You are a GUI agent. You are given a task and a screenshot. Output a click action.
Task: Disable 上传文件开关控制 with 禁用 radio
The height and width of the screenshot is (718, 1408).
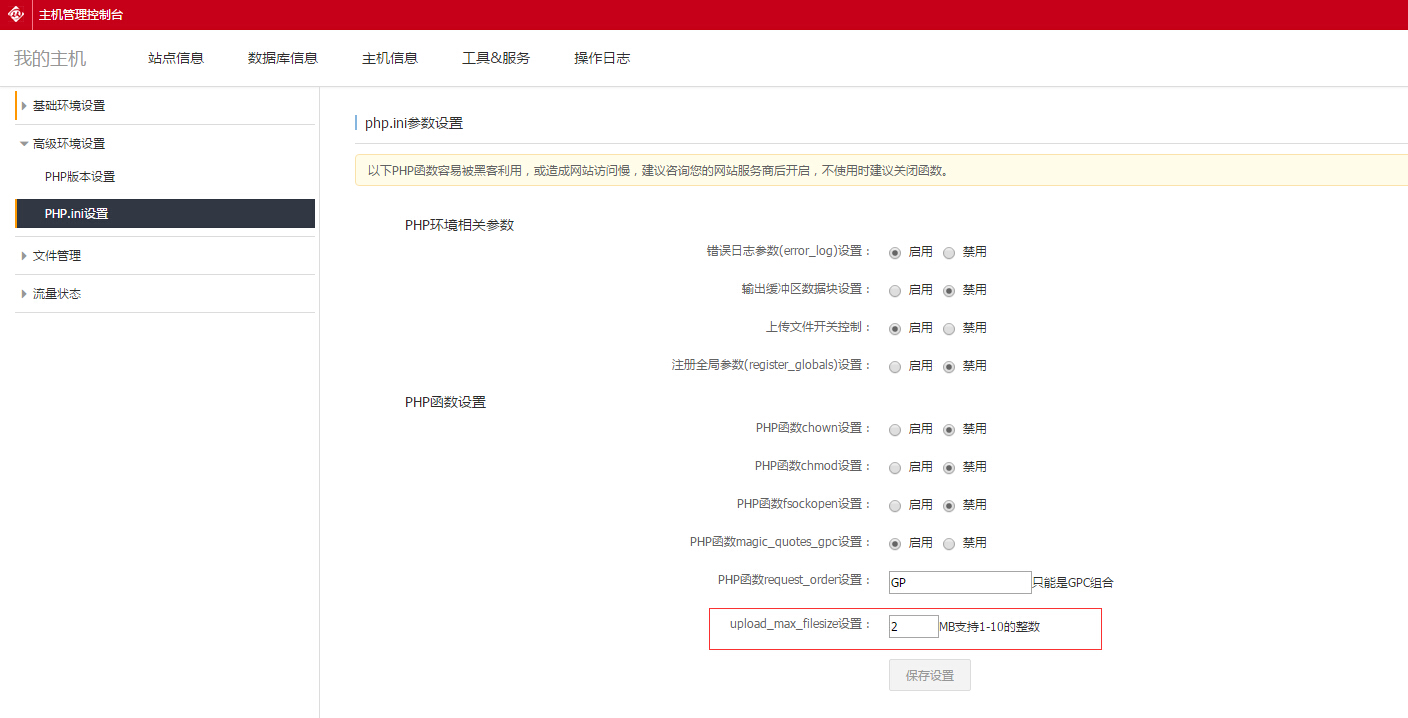coord(949,329)
